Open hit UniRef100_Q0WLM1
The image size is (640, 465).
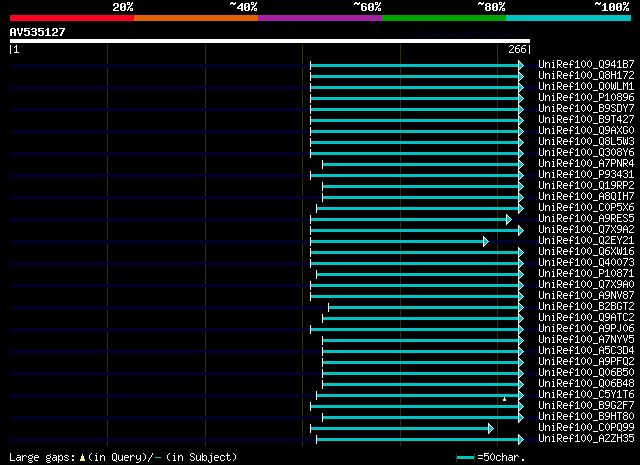587,87
